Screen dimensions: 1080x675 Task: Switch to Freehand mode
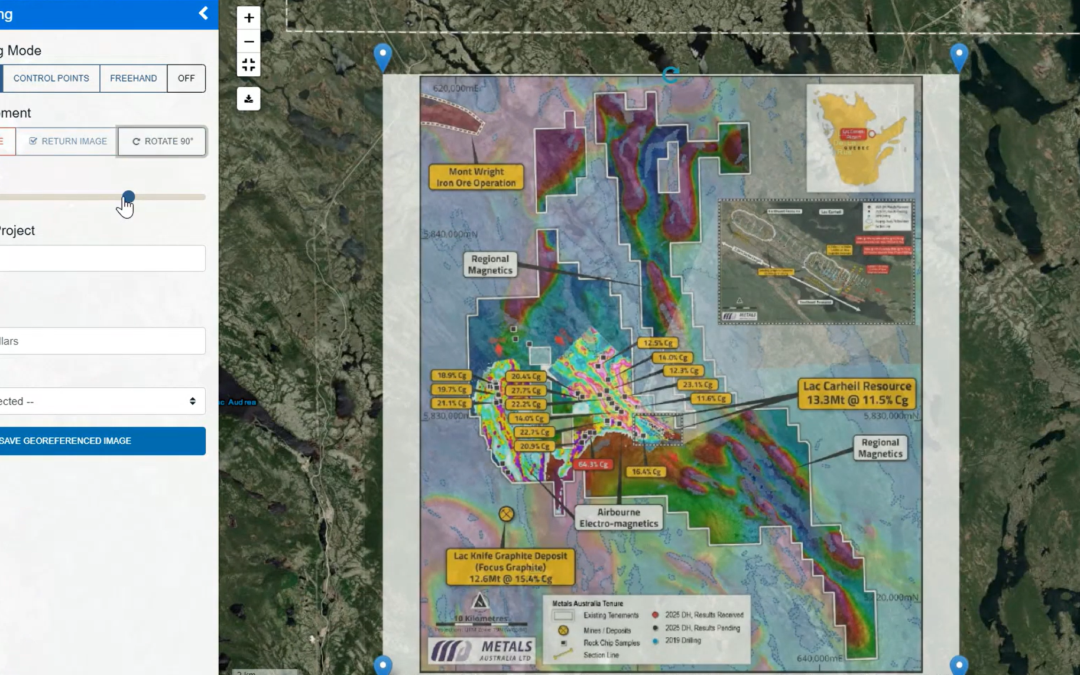coord(133,78)
